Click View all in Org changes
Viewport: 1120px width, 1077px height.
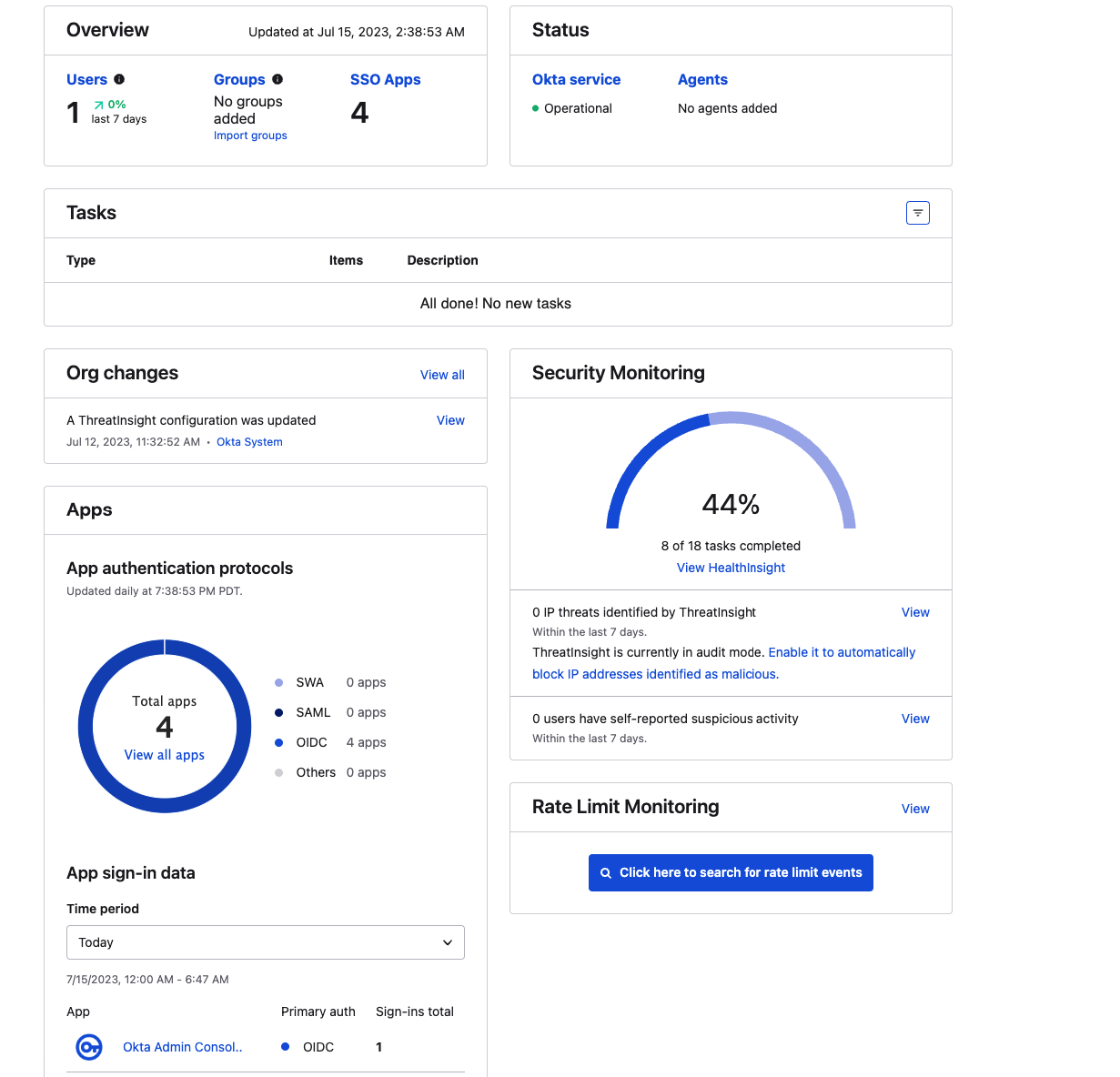pyautogui.click(x=442, y=375)
